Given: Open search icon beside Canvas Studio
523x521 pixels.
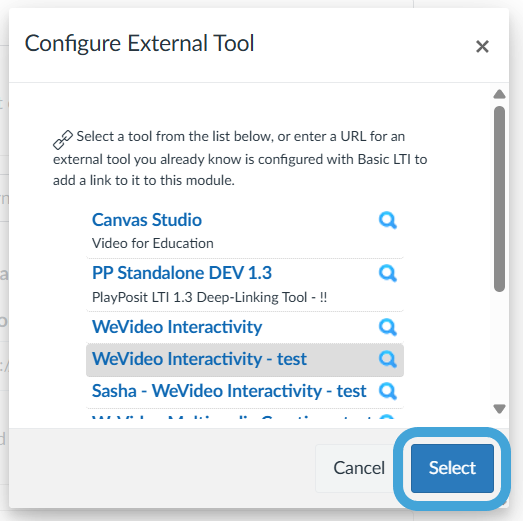Looking at the screenshot, I should coord(388,220).
